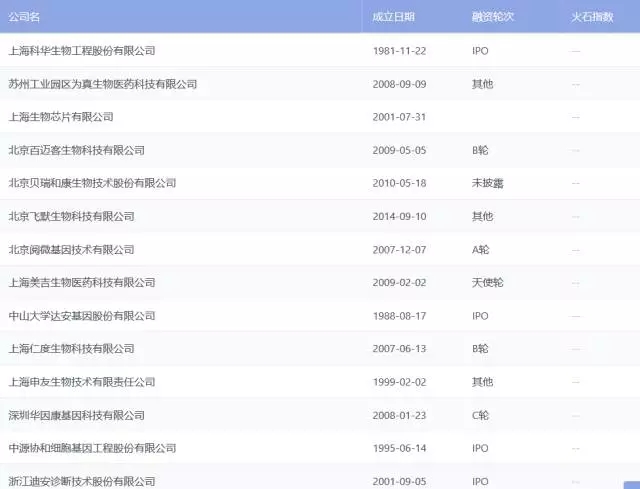Click 其他 in the 北京飞默 row
This screenshot has height=489, width=640.
coord(482,216)
